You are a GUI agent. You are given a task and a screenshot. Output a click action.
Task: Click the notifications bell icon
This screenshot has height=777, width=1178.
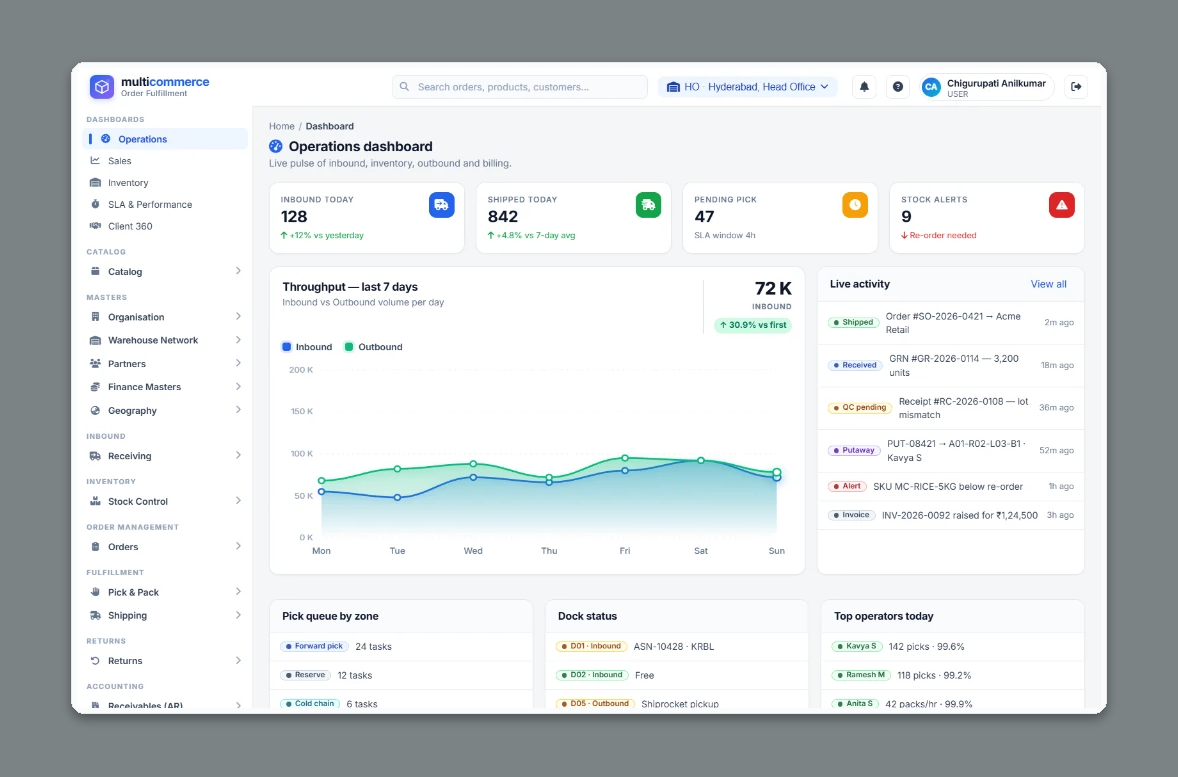coord(864,87)
